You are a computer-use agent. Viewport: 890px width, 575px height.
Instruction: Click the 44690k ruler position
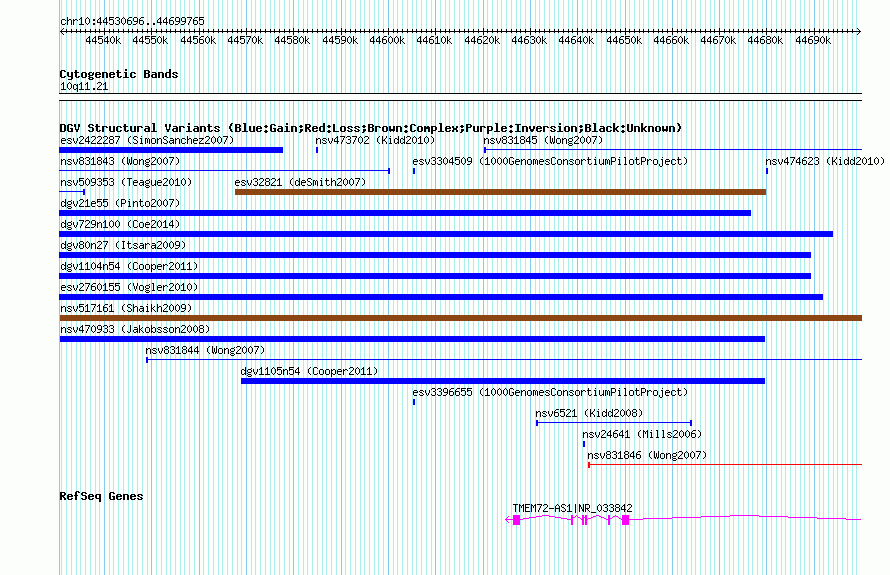(x=813, y=40)
